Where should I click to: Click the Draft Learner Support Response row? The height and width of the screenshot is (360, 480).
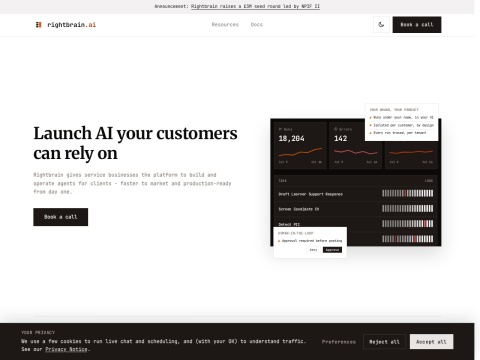tap(356, 194)
